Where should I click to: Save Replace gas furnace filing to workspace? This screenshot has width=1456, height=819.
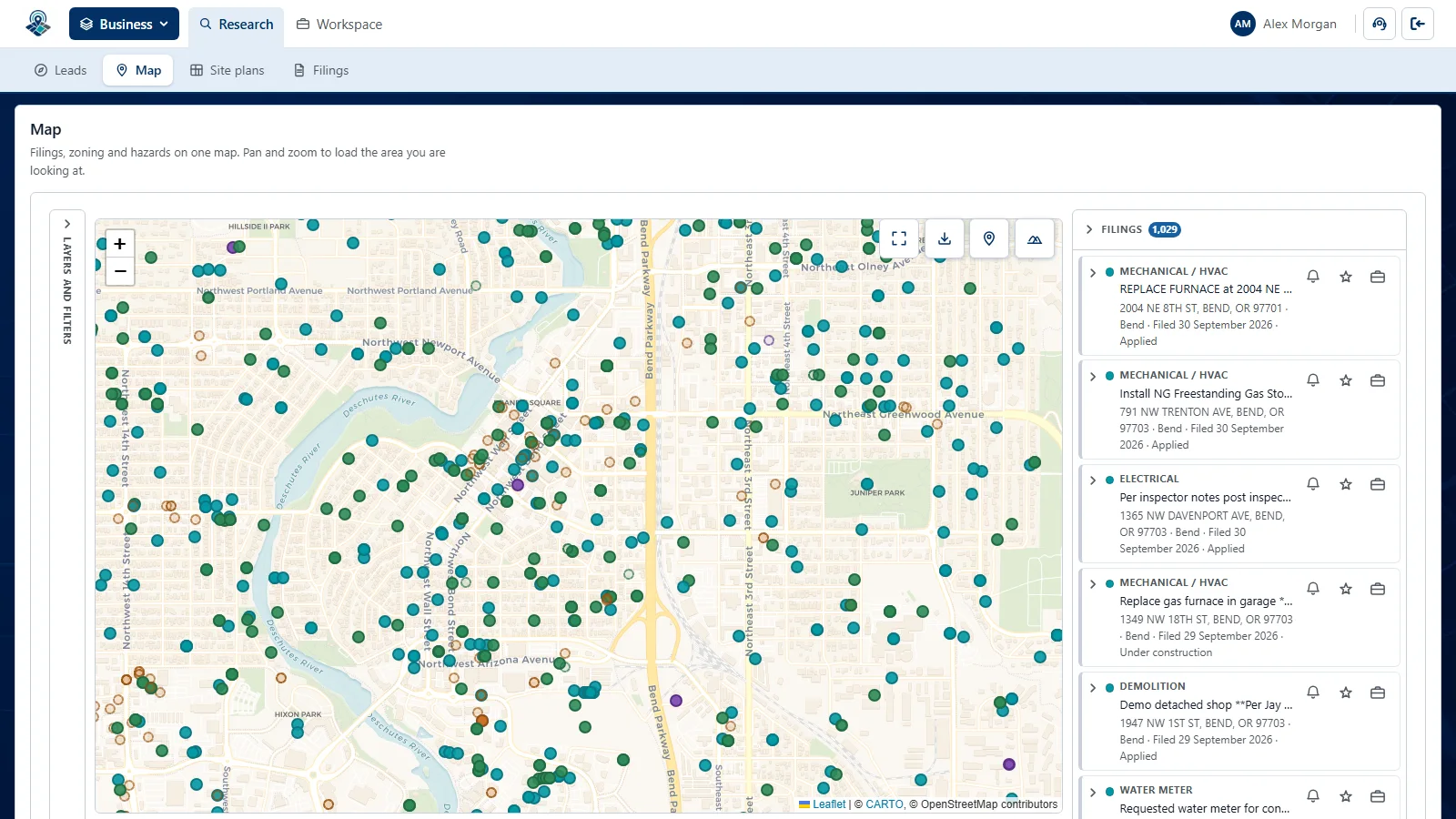pyautogui.click(x=1378, y=589)
